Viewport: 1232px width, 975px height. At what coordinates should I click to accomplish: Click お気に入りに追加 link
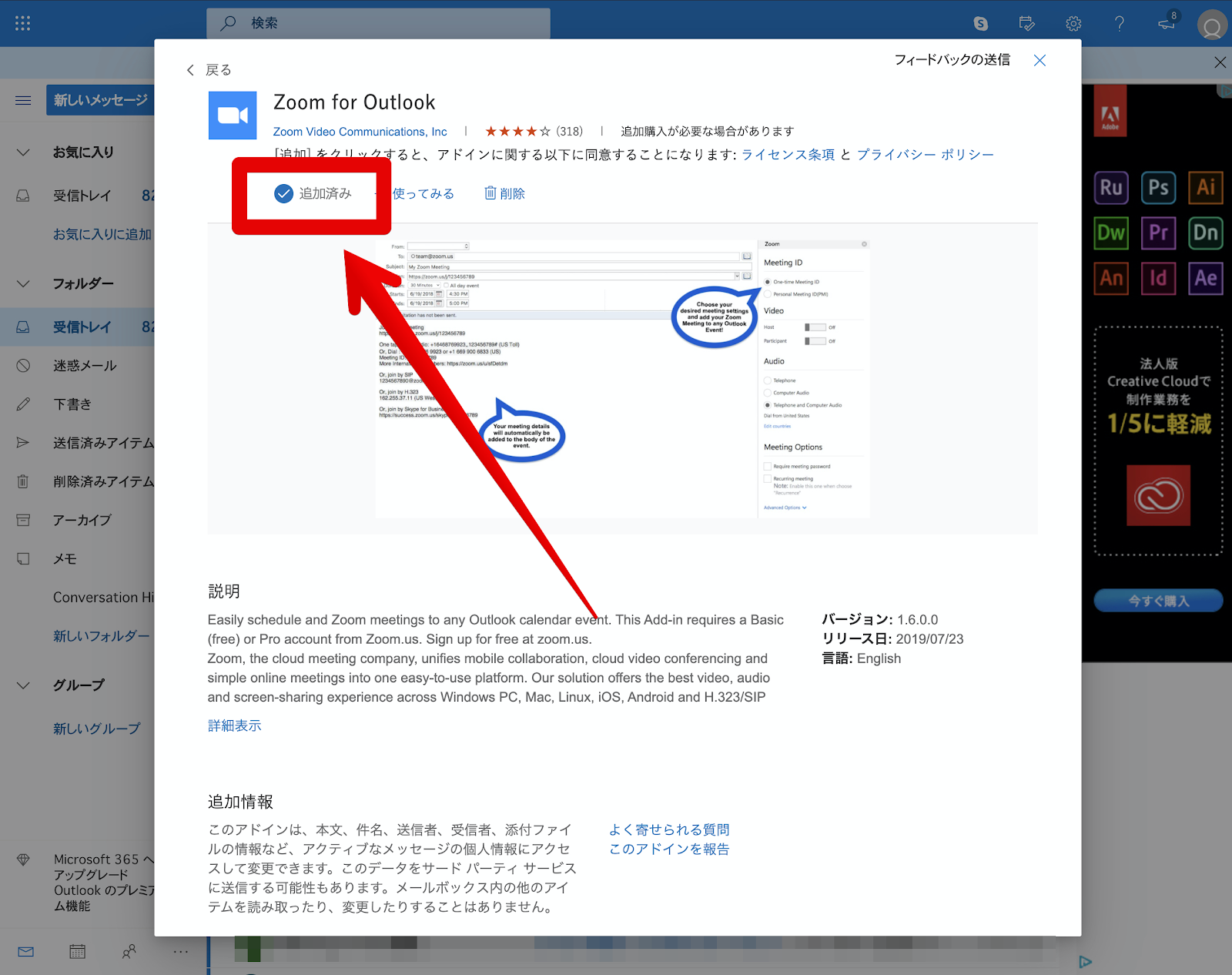(x=102, y=234)
